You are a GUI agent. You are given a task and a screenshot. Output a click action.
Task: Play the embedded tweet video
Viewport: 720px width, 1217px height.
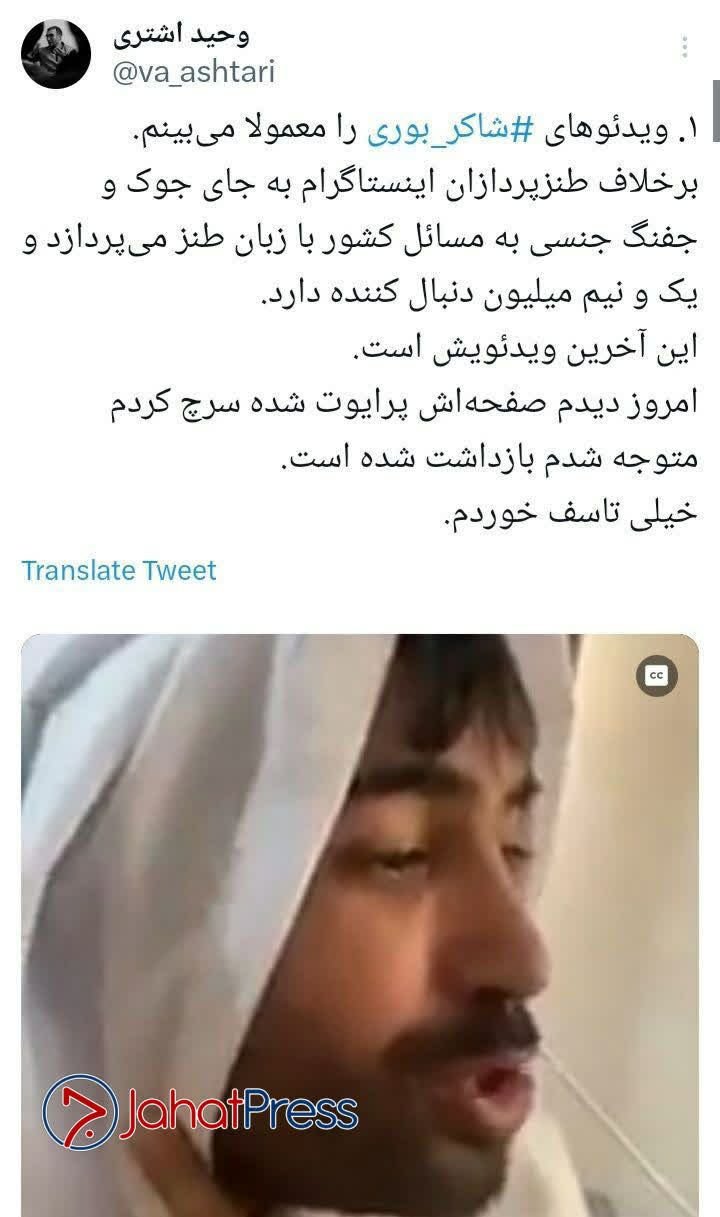360,925
